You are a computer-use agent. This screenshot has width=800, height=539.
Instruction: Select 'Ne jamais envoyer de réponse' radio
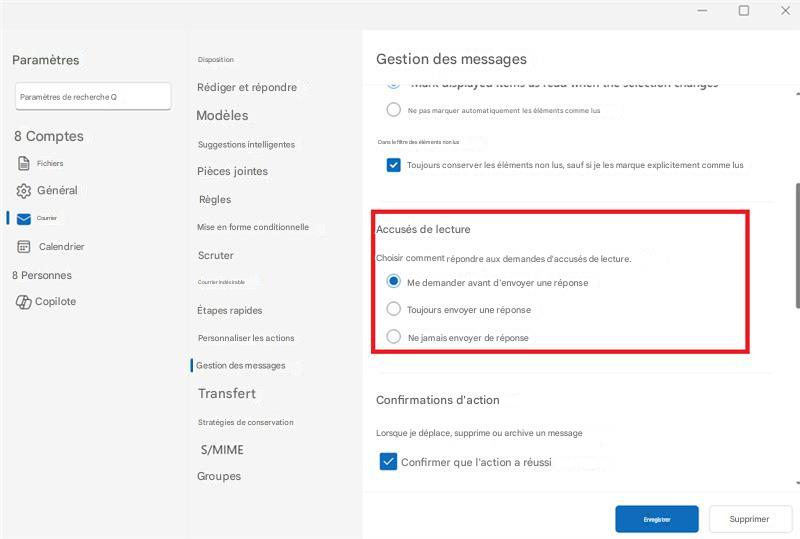pyautogui.click(x=393, y=336)
